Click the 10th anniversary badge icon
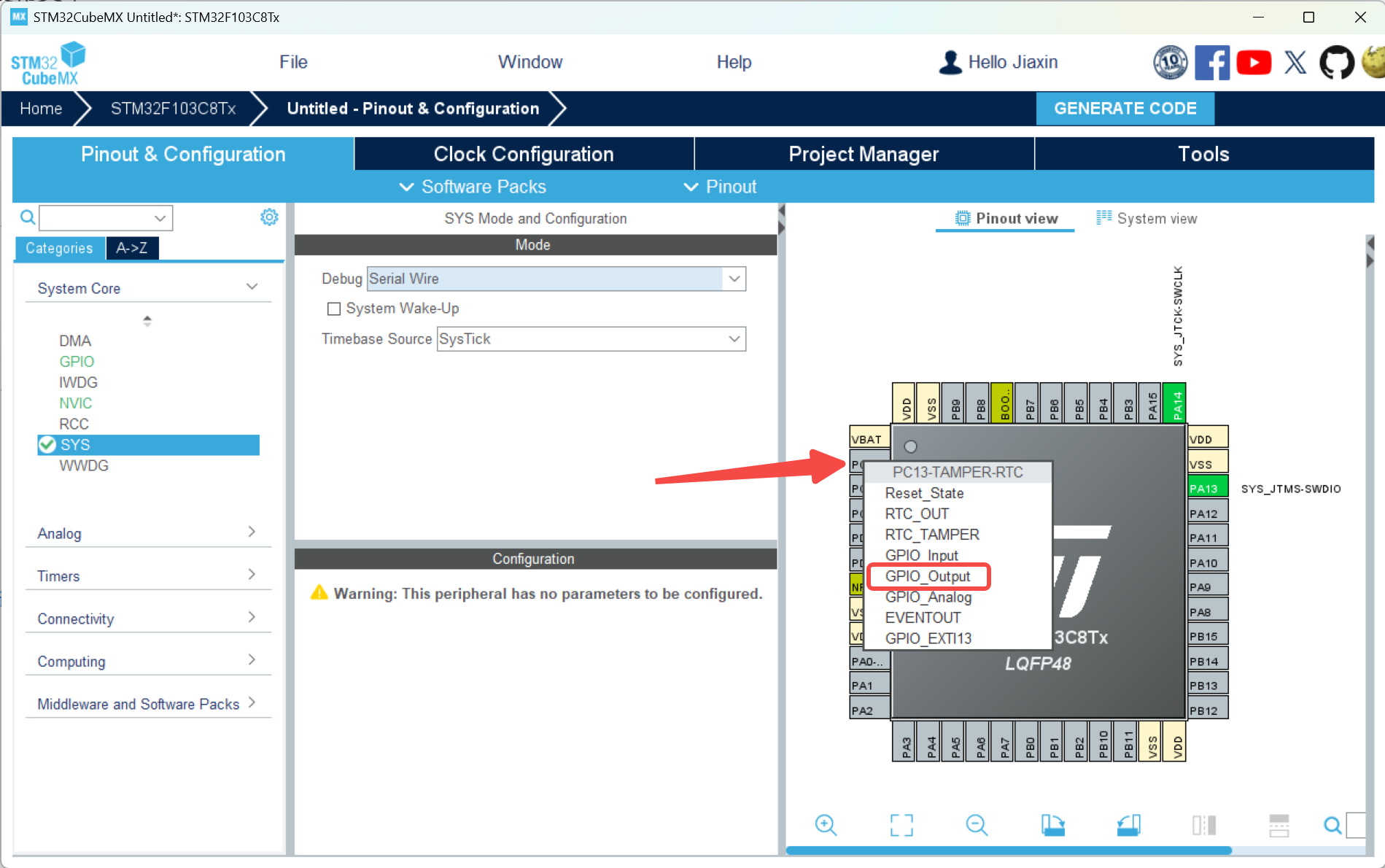1385x868 pixels. (1170, 63)
